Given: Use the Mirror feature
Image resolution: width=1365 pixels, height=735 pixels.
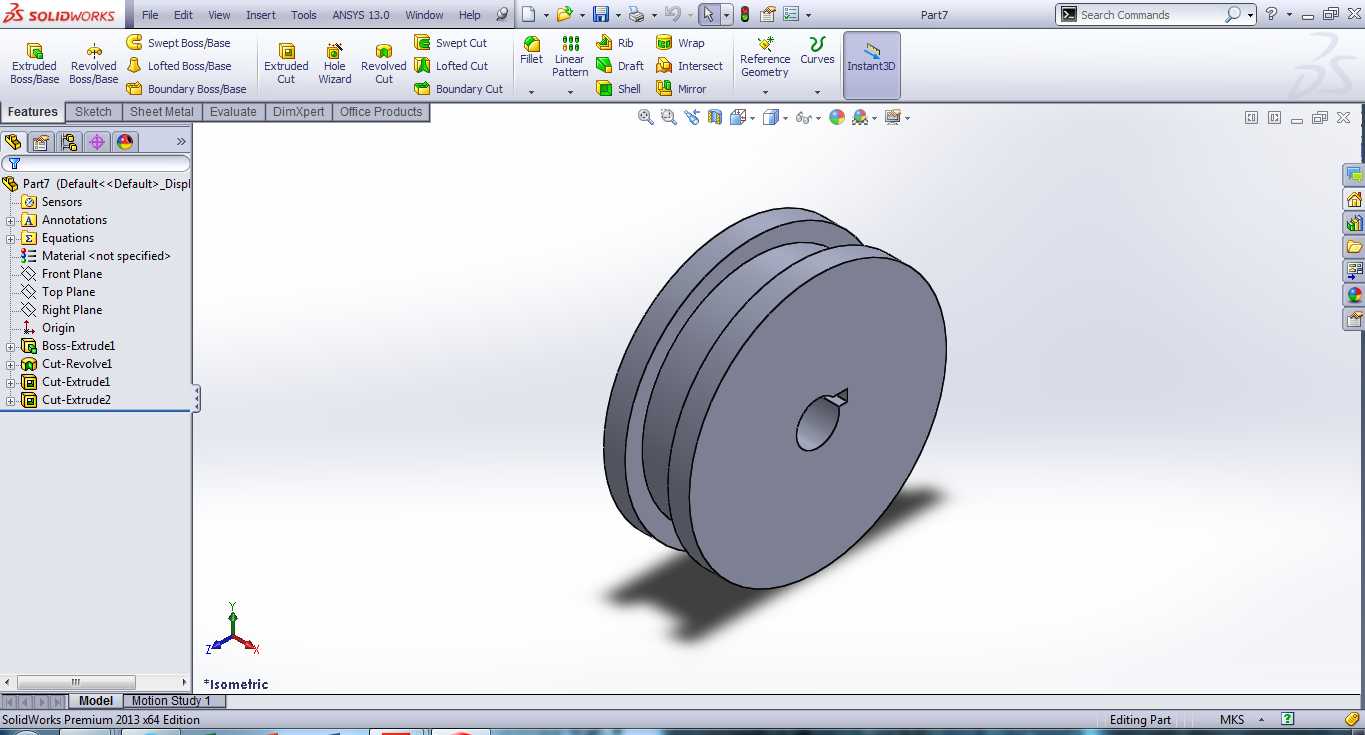Looking at the screenshot, I should (x=681, y=89).
